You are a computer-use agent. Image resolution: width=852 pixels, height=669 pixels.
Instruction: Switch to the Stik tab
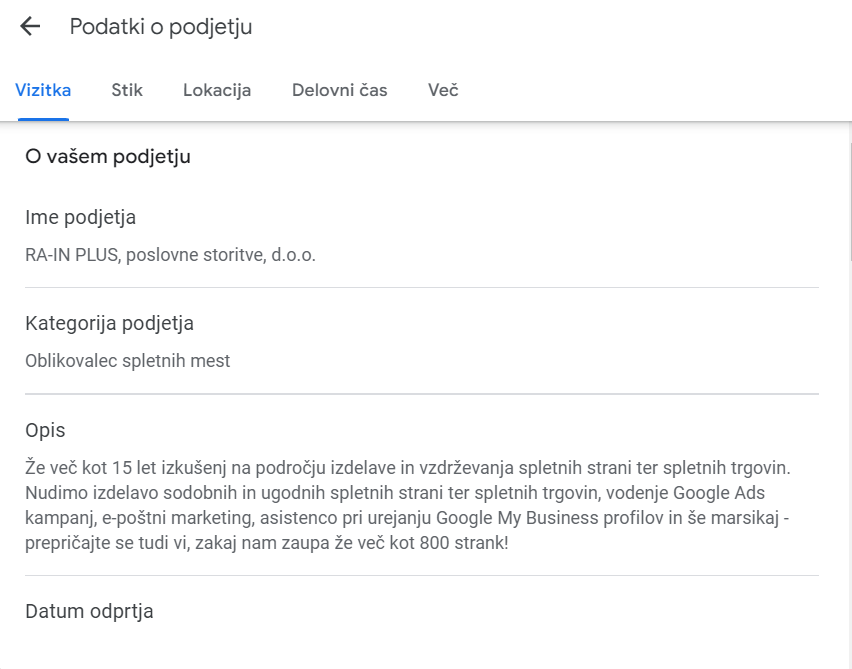[x=127, y=91]
